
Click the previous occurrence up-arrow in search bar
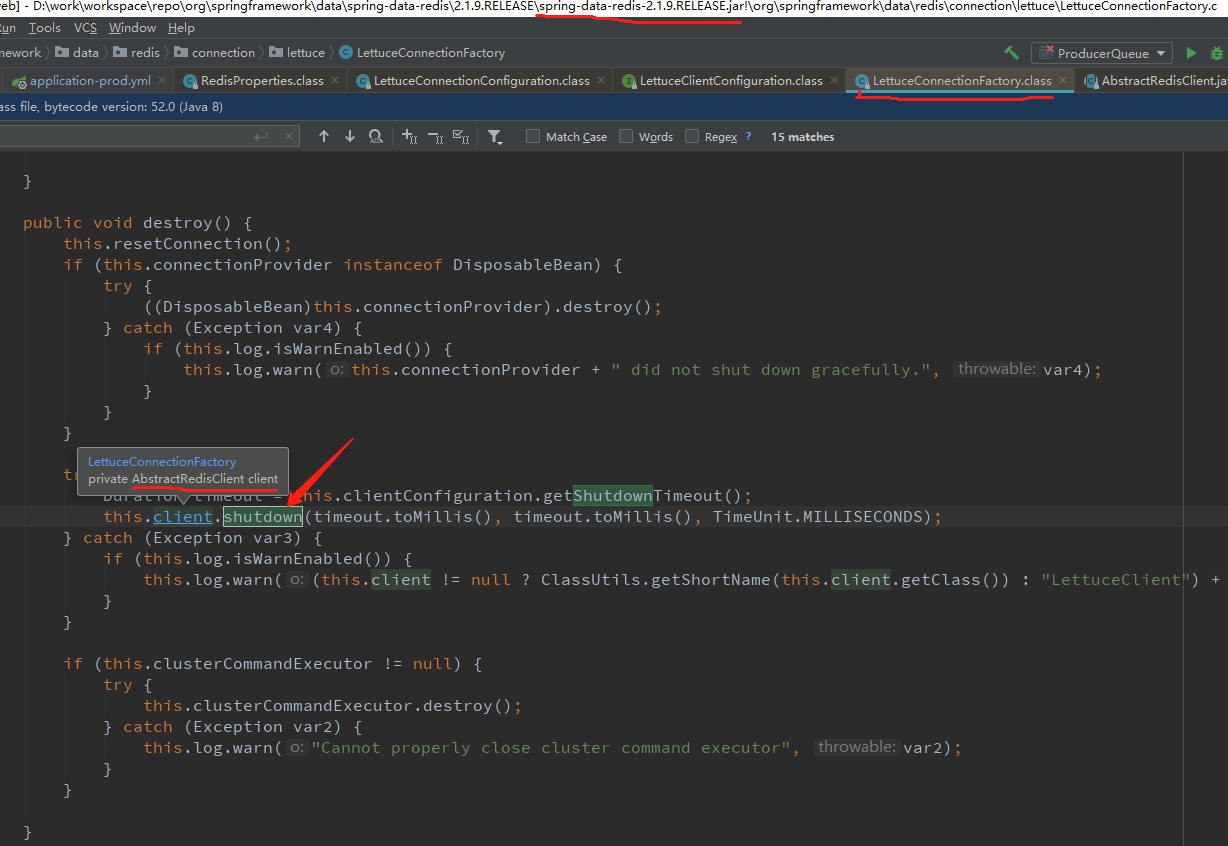(324, 136)
